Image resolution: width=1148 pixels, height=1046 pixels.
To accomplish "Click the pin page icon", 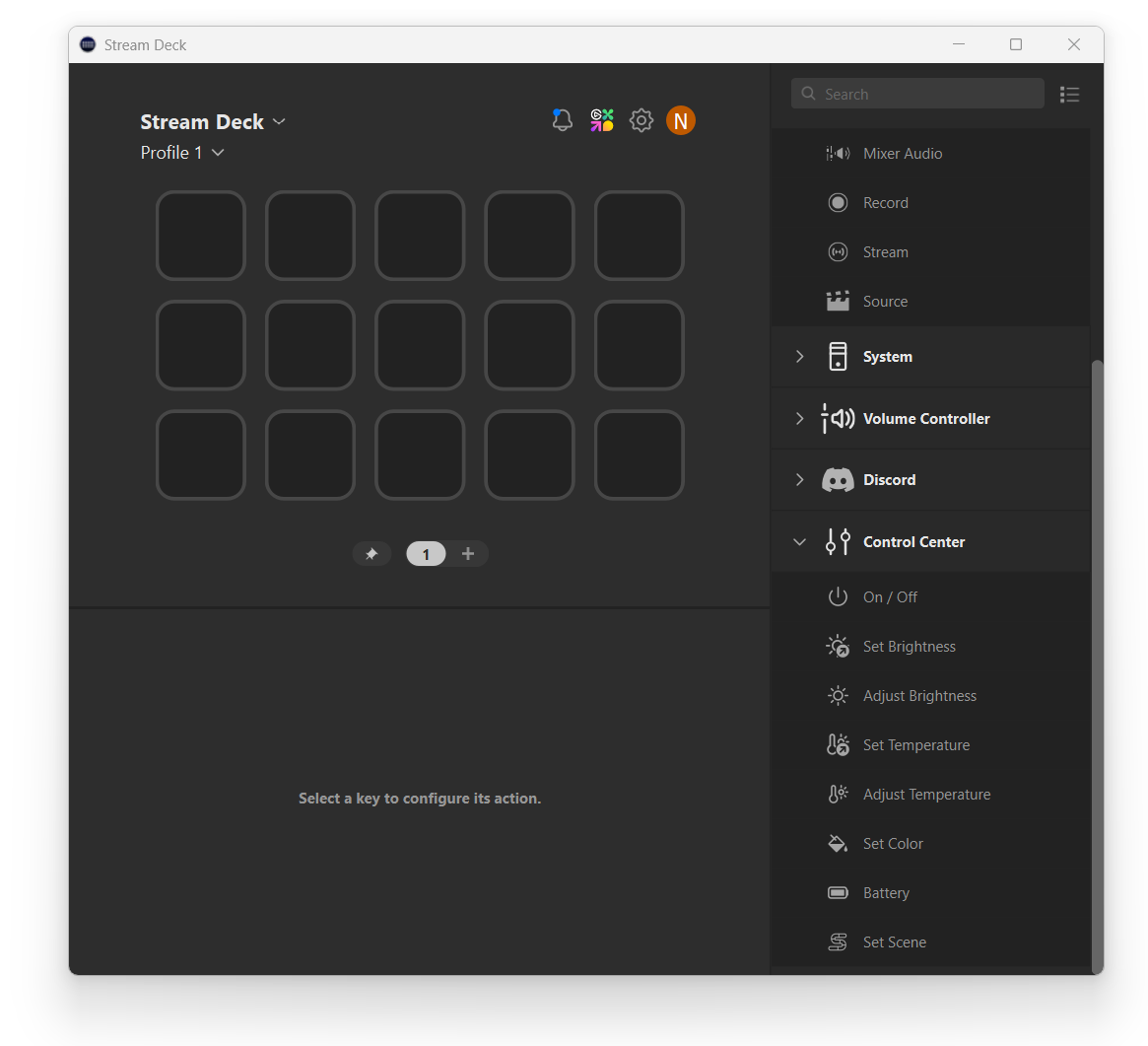I will (371, 554).
